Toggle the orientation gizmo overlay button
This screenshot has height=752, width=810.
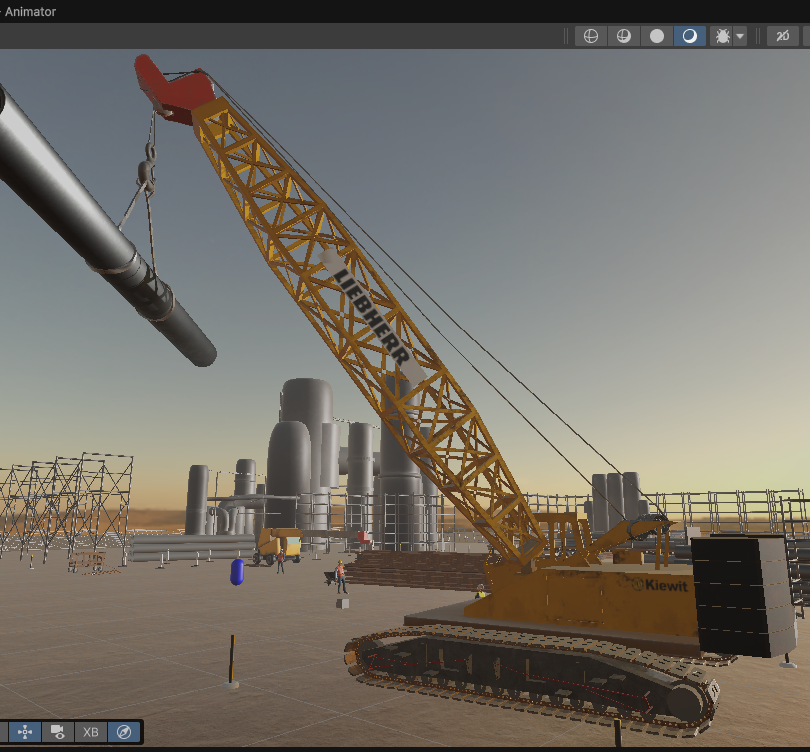pos(25,732)
